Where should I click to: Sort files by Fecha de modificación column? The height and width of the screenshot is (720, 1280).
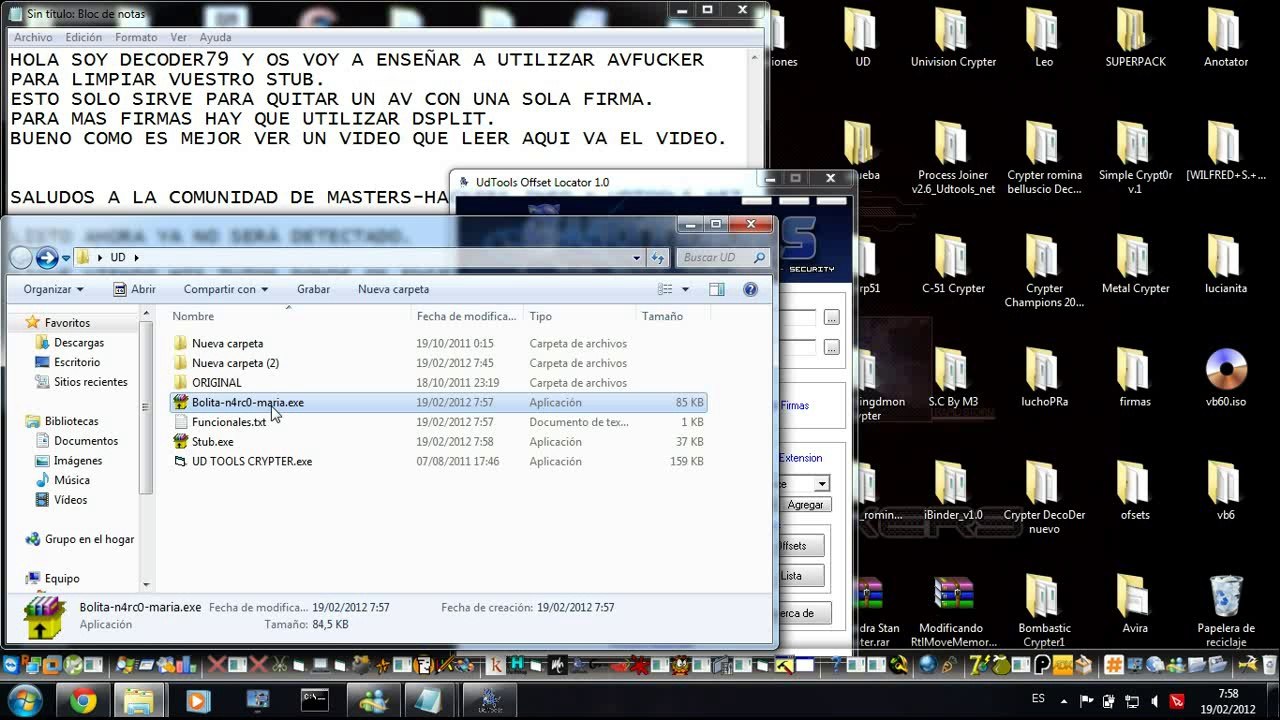click(x=467, y=316)
